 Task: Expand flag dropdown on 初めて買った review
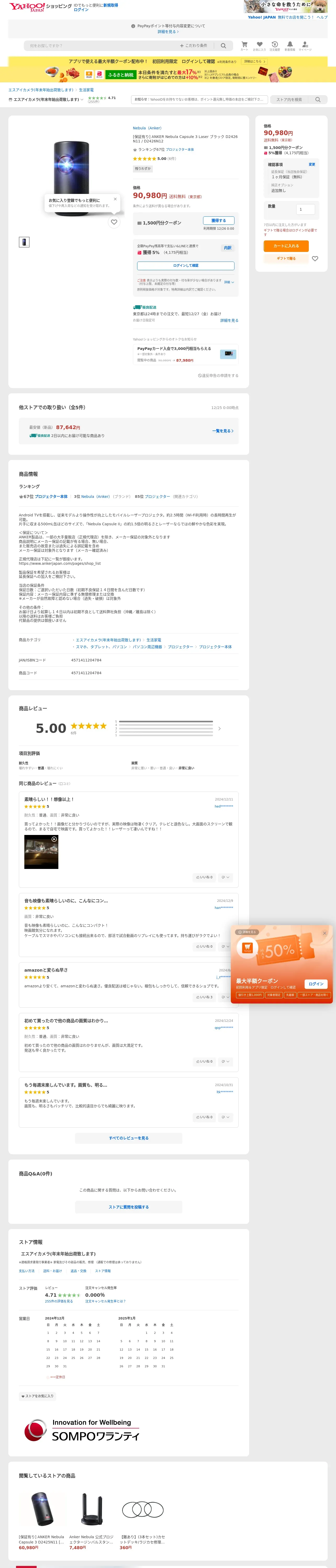(226, 1062)
